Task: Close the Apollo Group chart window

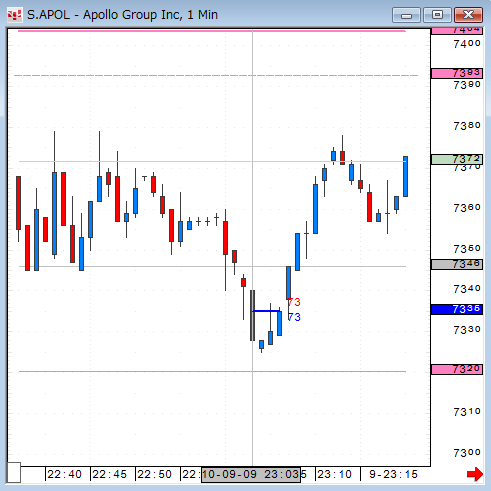Action: [468, 15]
